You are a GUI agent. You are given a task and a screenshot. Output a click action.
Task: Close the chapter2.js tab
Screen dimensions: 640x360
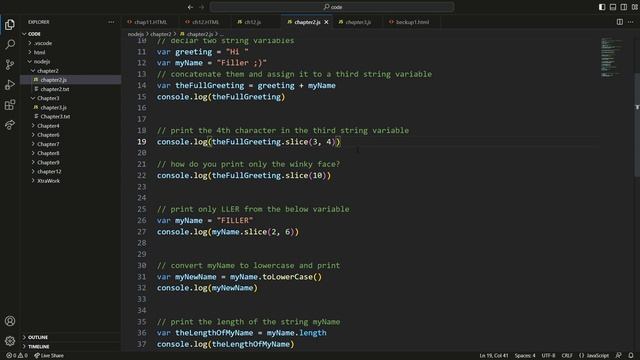click(326, 22)
